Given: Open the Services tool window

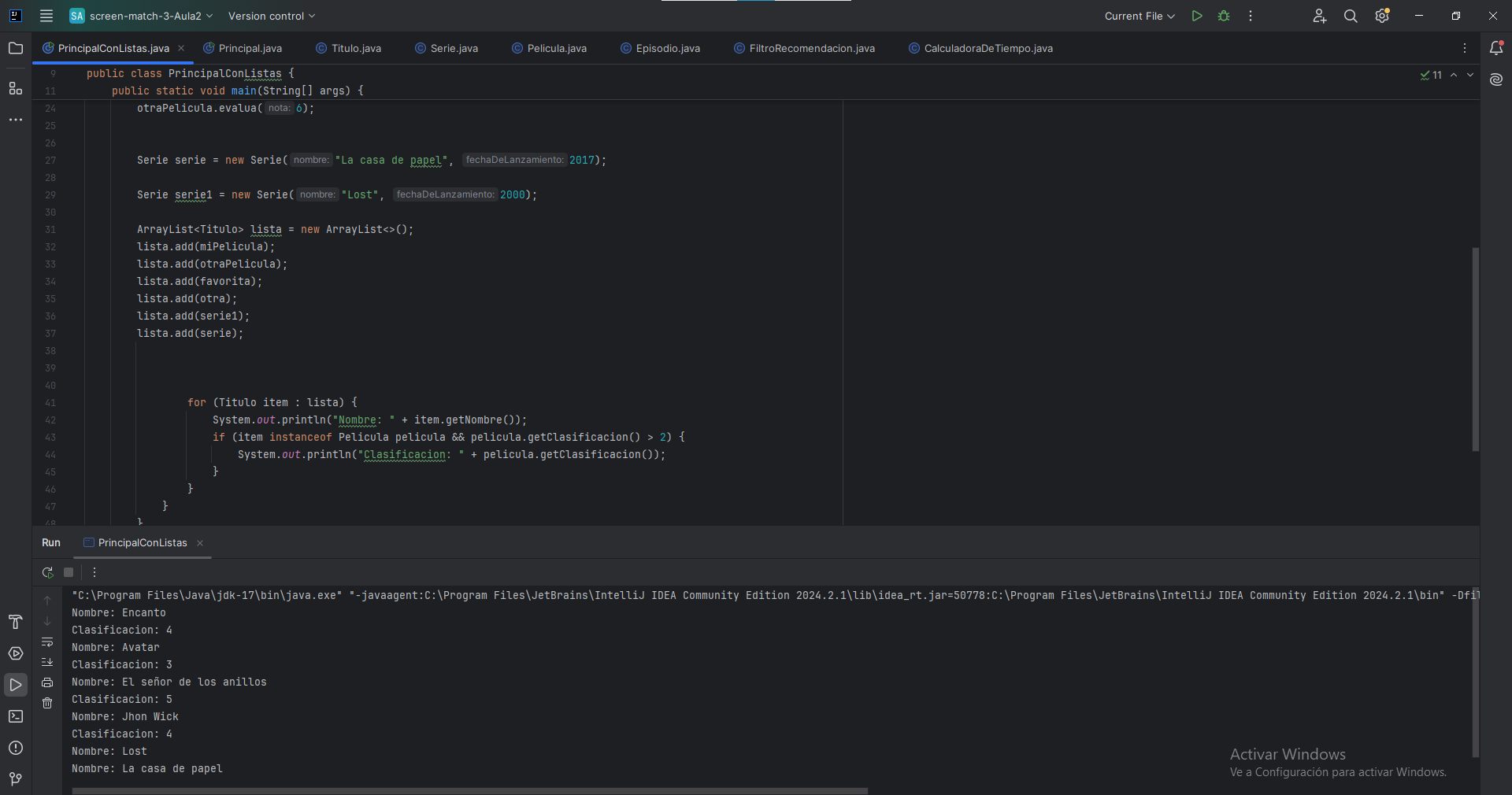Looking at the screenshot, I should click(16, 653).
